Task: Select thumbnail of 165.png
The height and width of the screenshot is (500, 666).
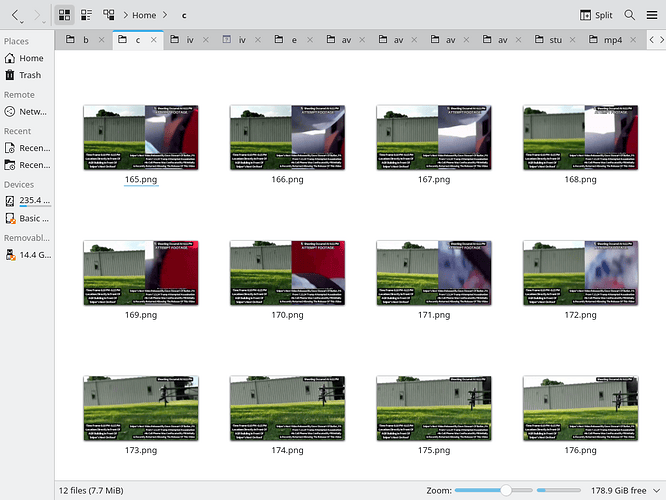Action: (x=141, y=138)
